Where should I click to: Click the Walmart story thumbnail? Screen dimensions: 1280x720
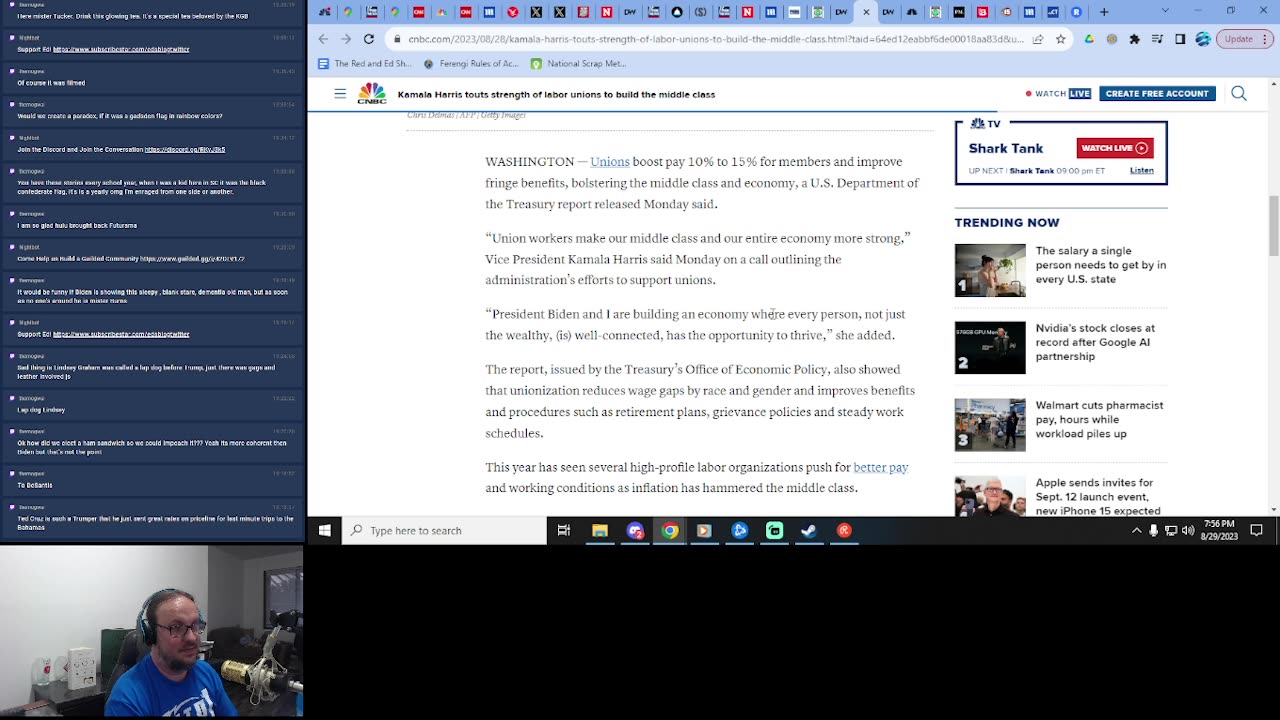click(990, 424)
